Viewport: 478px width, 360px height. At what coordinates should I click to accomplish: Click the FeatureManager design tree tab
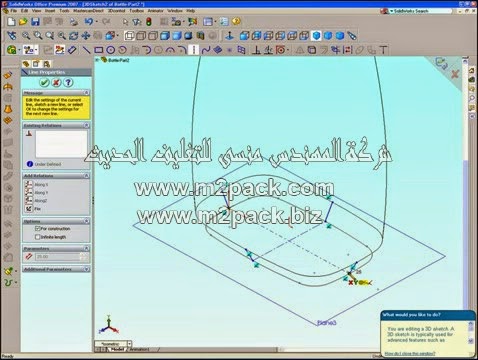pyautogui.click(x=26, y=64)
